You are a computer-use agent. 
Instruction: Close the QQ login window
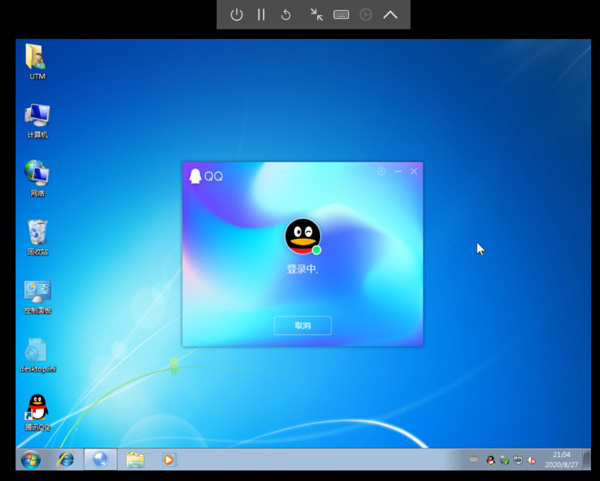(414, 171)
